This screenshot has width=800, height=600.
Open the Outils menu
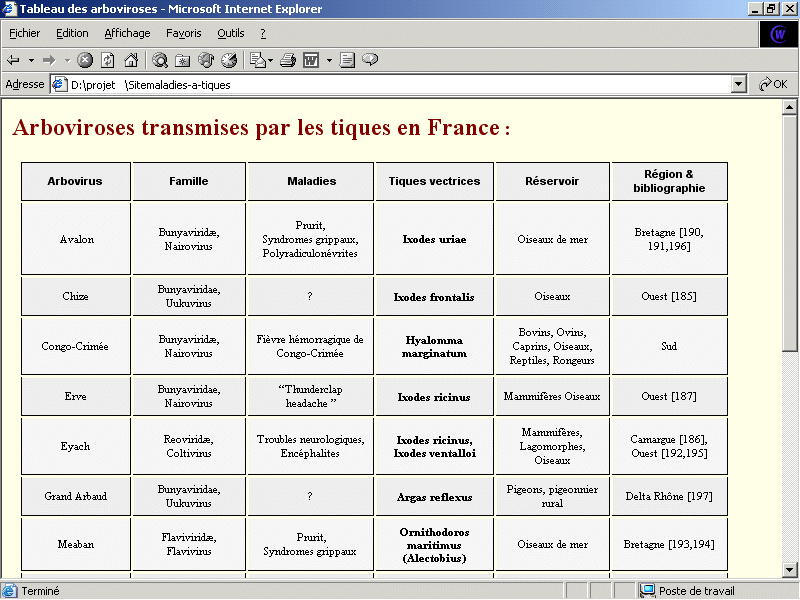point(231,33)
